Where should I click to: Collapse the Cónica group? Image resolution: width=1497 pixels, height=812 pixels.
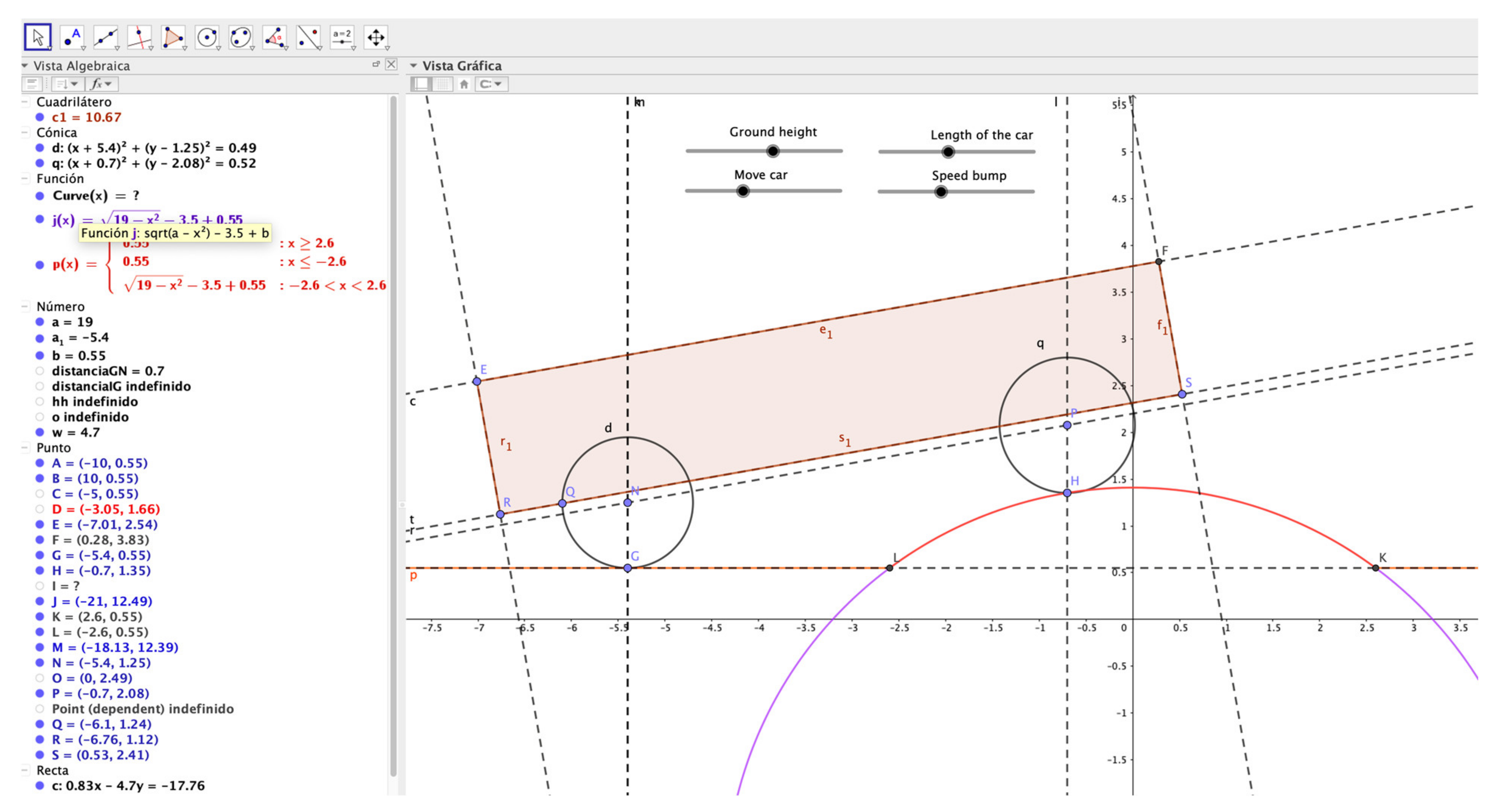point(25,133)
